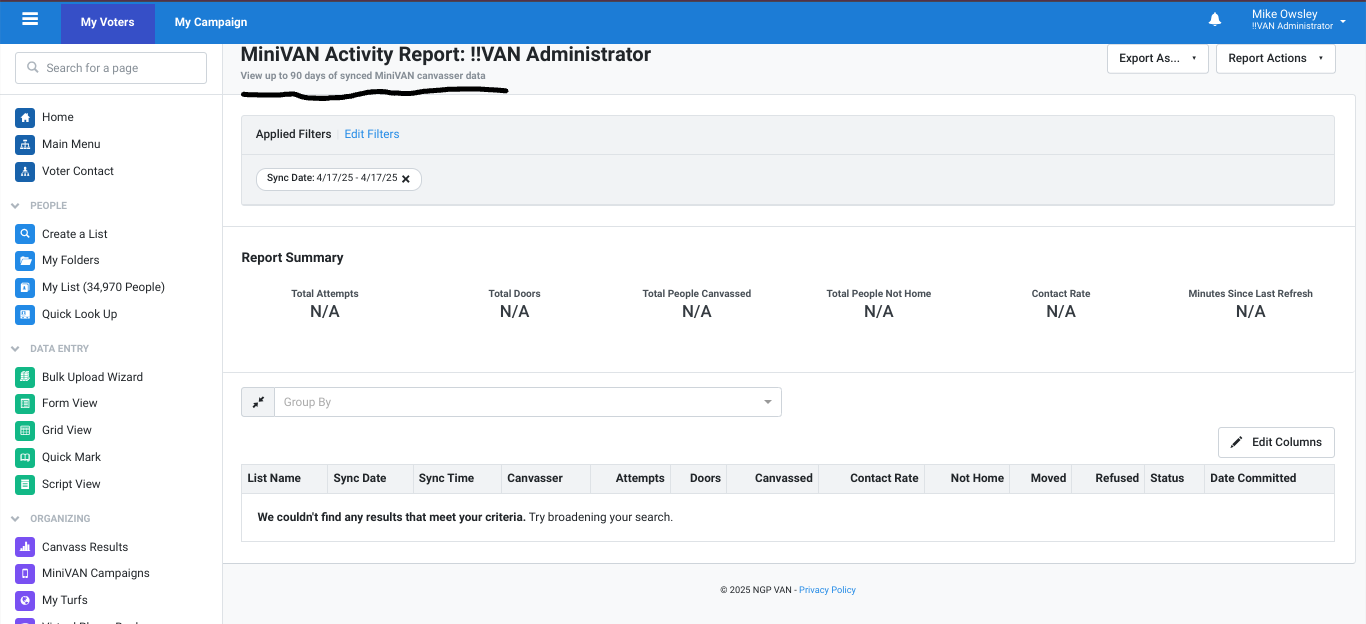Screen dimensions: 1366x624
Task: Click the pencil icon in Edit Columns
Action: pos(1237,442)
